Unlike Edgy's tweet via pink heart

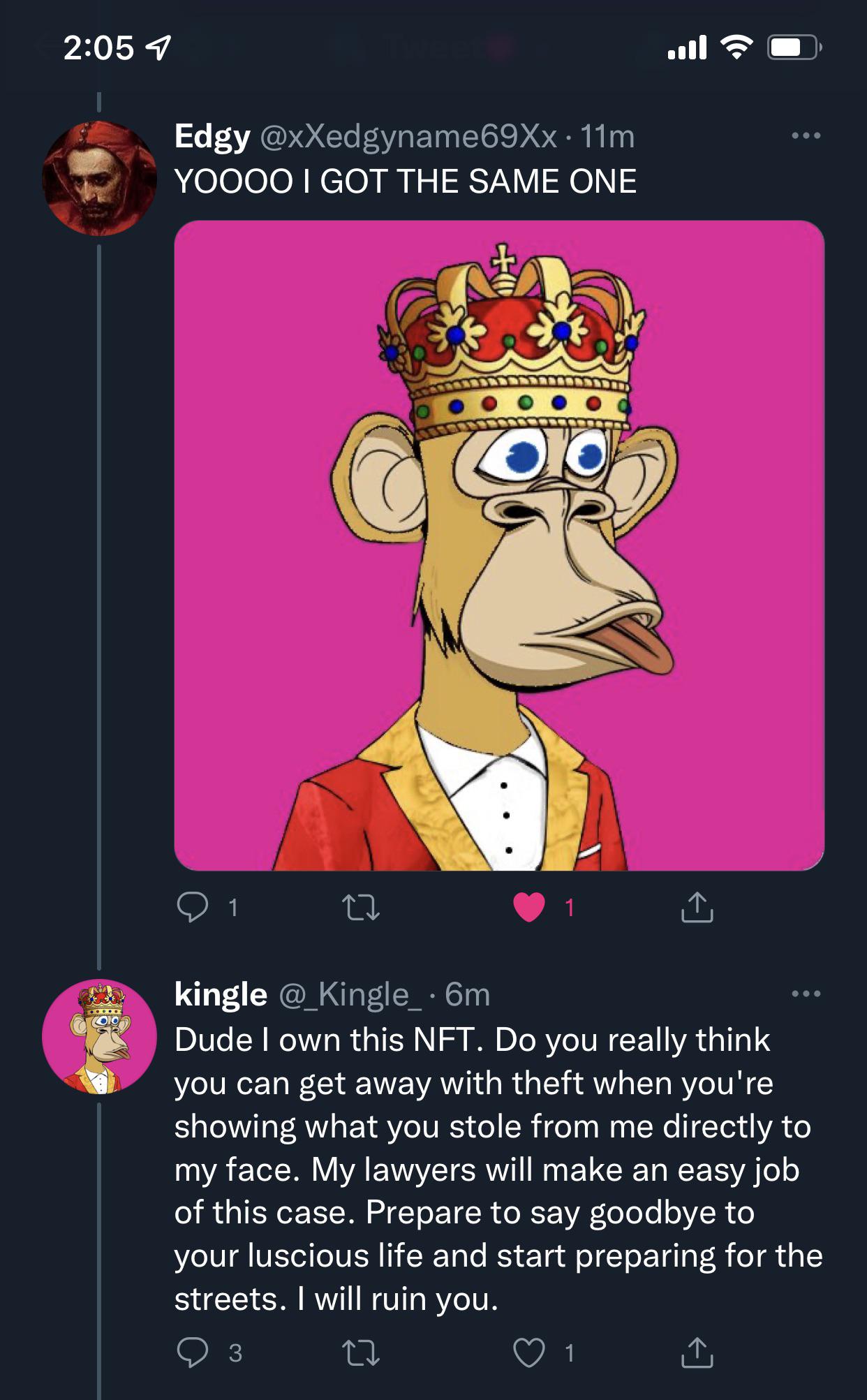[529, 907]
